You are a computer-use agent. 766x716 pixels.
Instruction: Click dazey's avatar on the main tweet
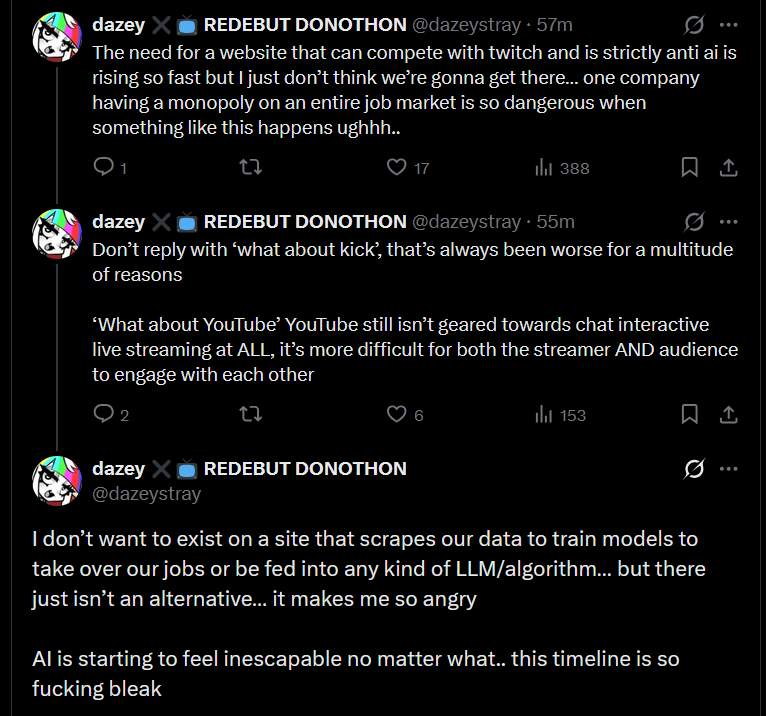pos(57,481)
